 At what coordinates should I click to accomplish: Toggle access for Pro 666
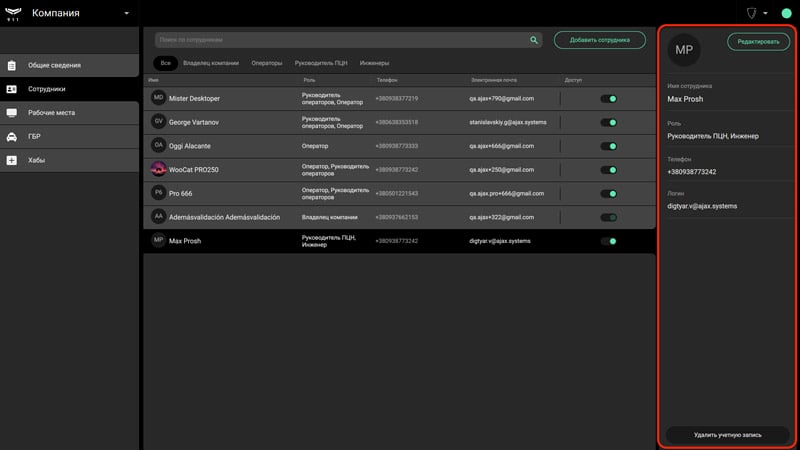click(x=609, y=194)
